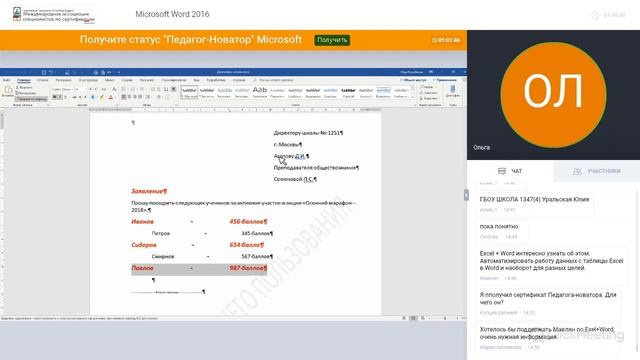This screenshot has height=360, width=640.
Task: Select the Обычный style in gallery
Action: [189, 93]
